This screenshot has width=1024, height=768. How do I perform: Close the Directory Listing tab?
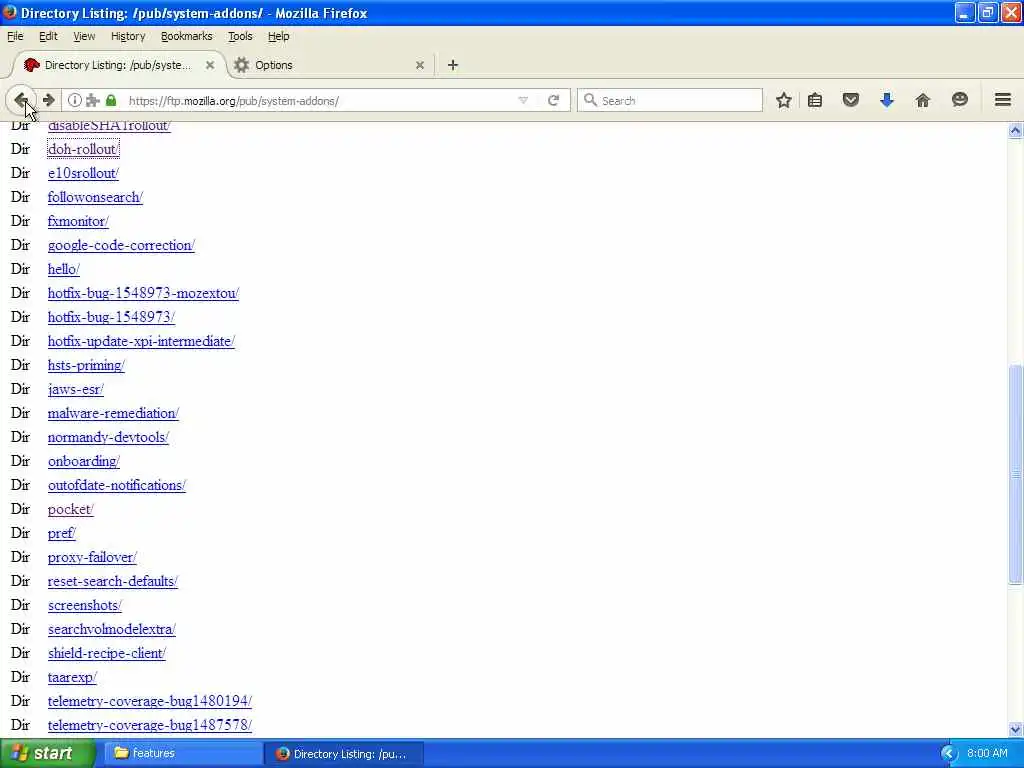(210, 65)
